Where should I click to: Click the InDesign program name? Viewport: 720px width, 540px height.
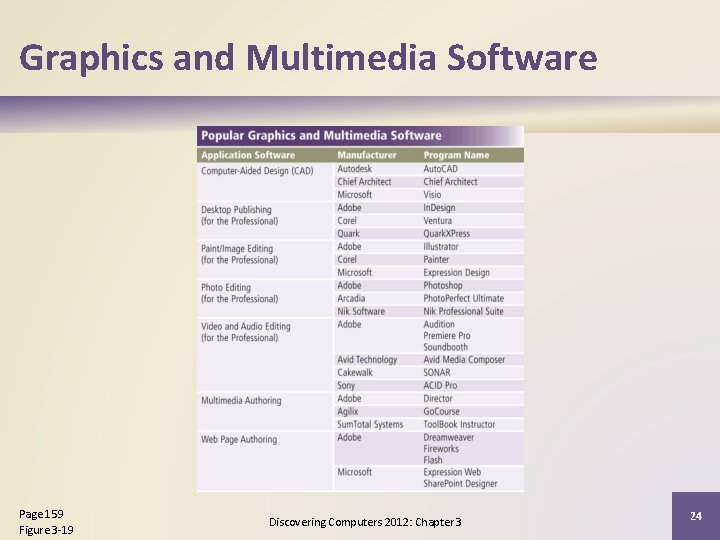click(x=439, y=208)
